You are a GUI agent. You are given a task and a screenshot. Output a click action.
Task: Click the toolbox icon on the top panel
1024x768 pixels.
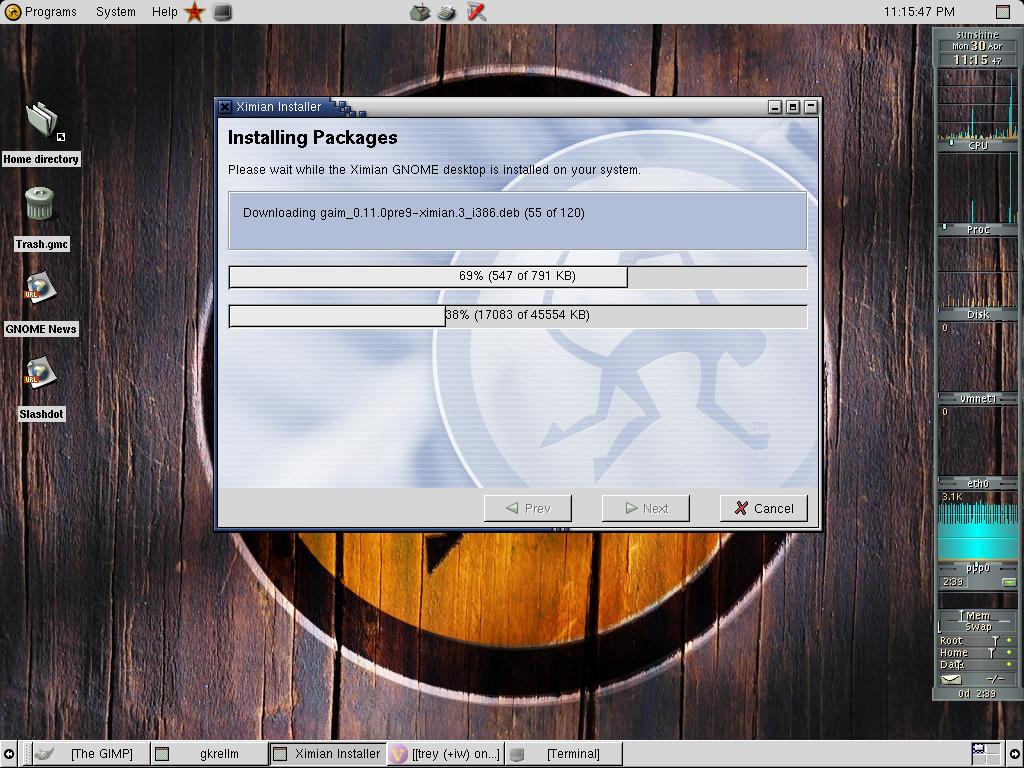click(x=421, y=12)
